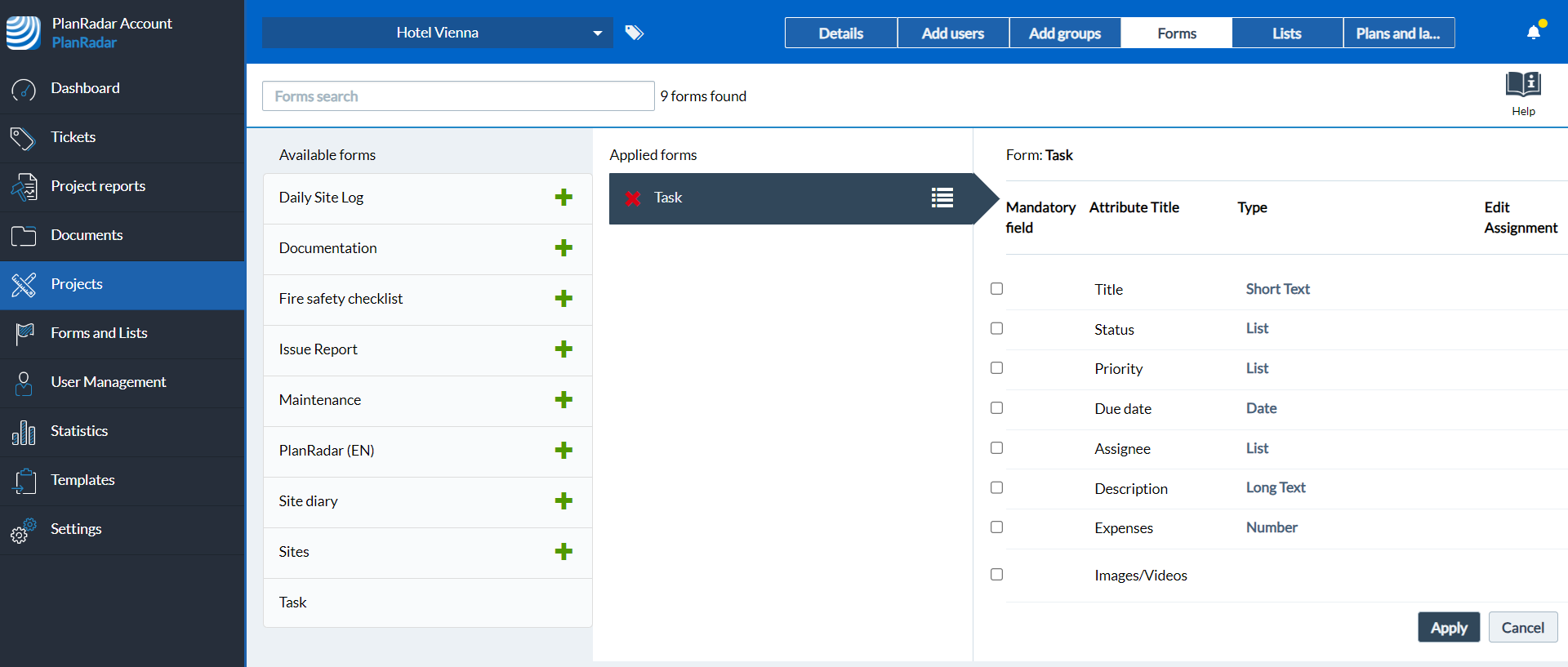Viewport: 1568px width, 667px height.
Task: Click the Short Text type for Title
Action: point(1277,289)
